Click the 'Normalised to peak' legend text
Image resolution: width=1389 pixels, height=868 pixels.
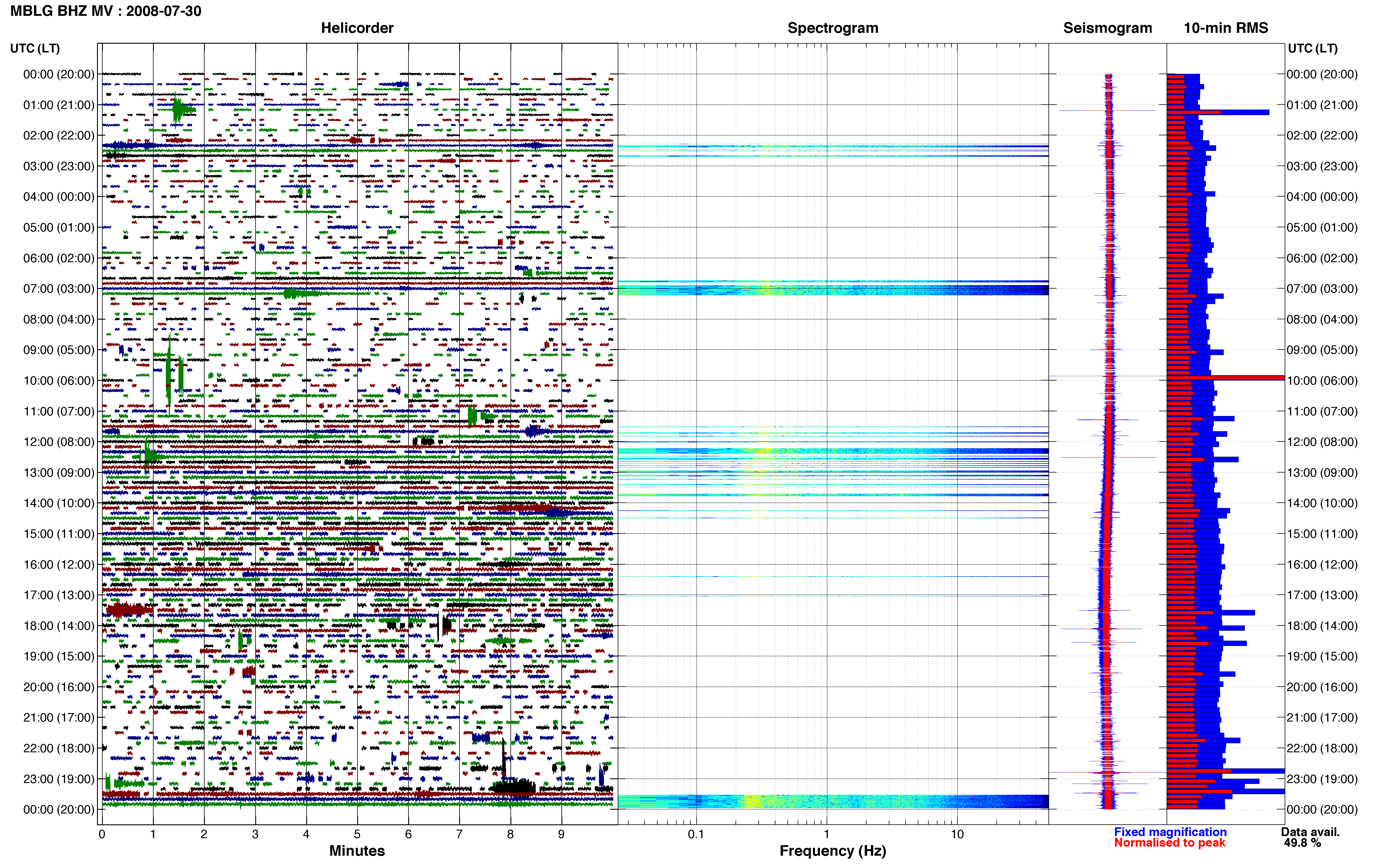pos(1170,843)
